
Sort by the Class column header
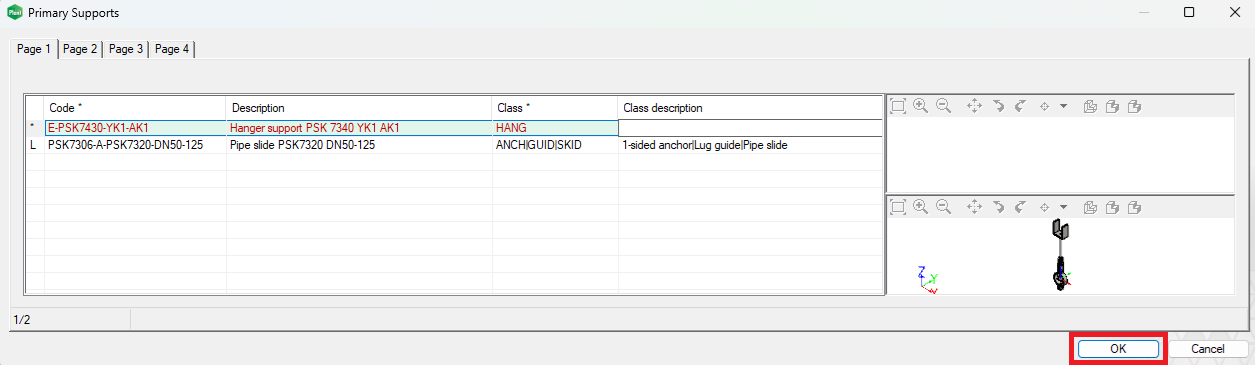[555, 107]
